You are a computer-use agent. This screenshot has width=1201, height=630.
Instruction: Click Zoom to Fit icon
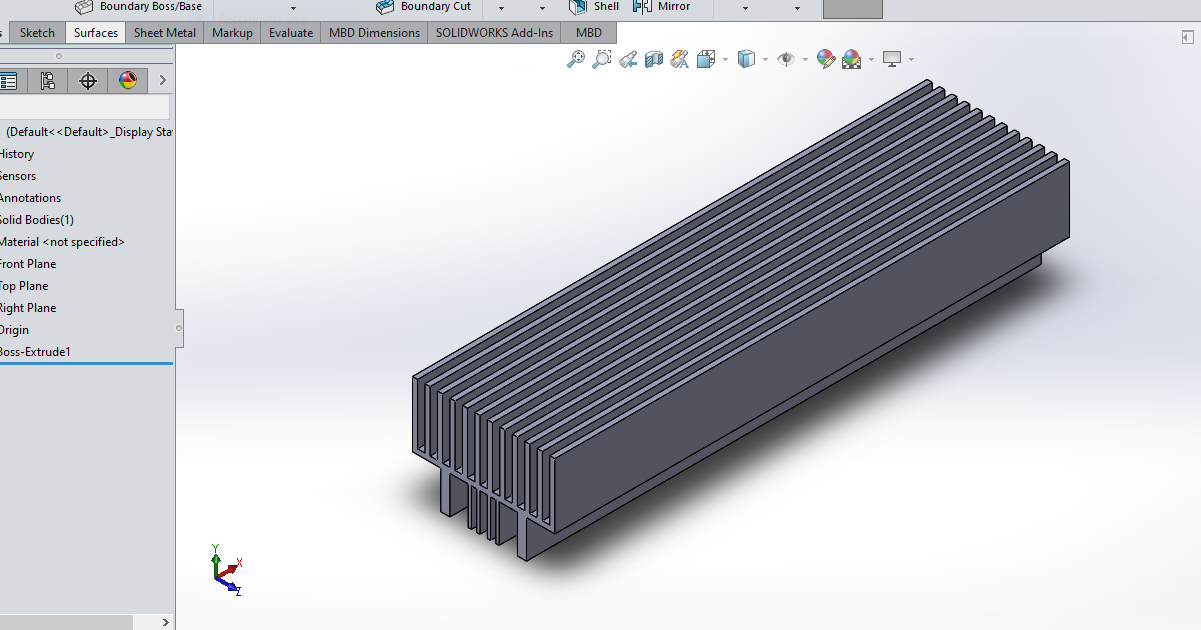coord(576,60)
